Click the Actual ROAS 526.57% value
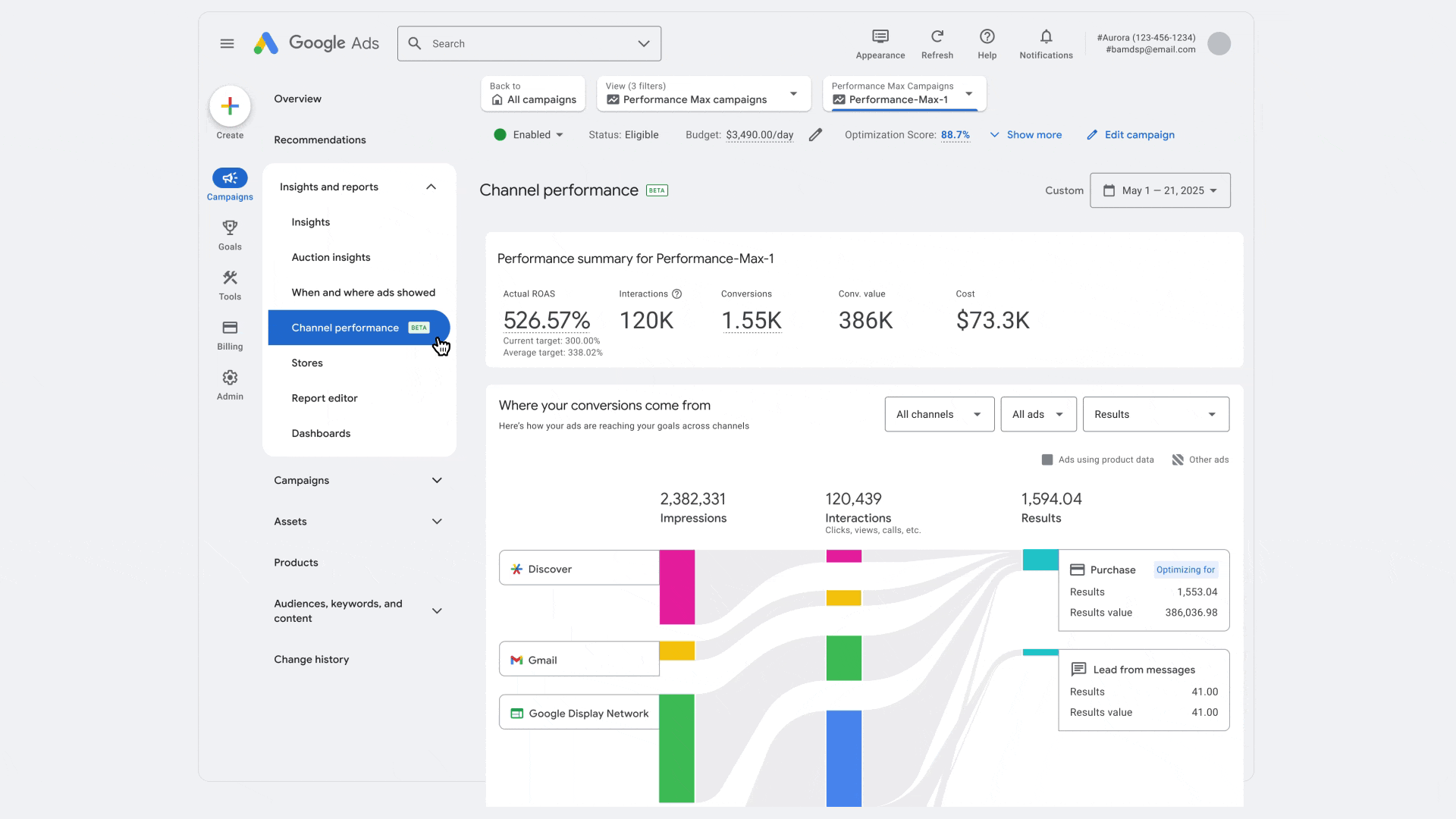 (x=546, y=321)
